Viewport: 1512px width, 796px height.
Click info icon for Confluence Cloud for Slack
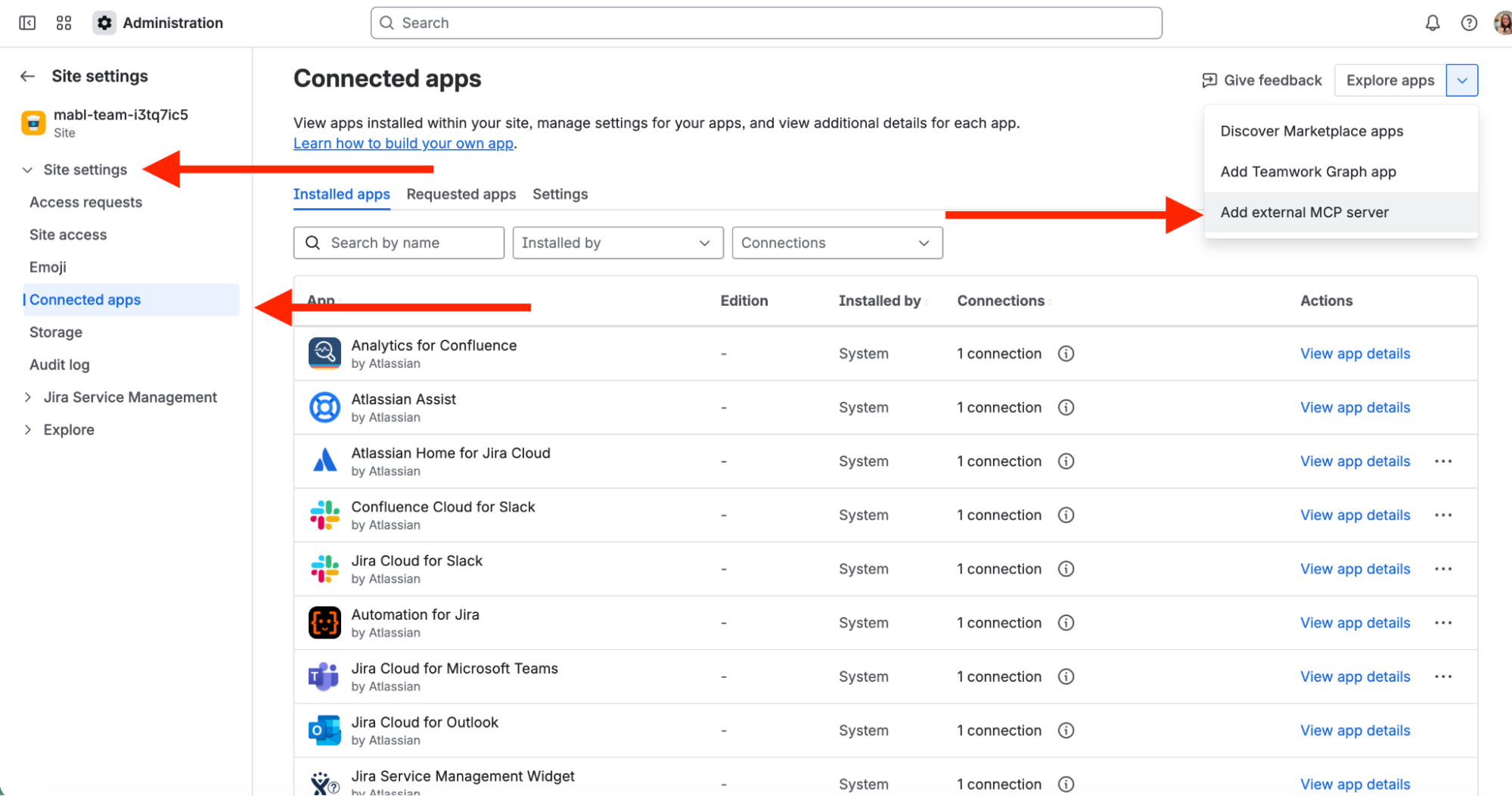pos(1066,515)
